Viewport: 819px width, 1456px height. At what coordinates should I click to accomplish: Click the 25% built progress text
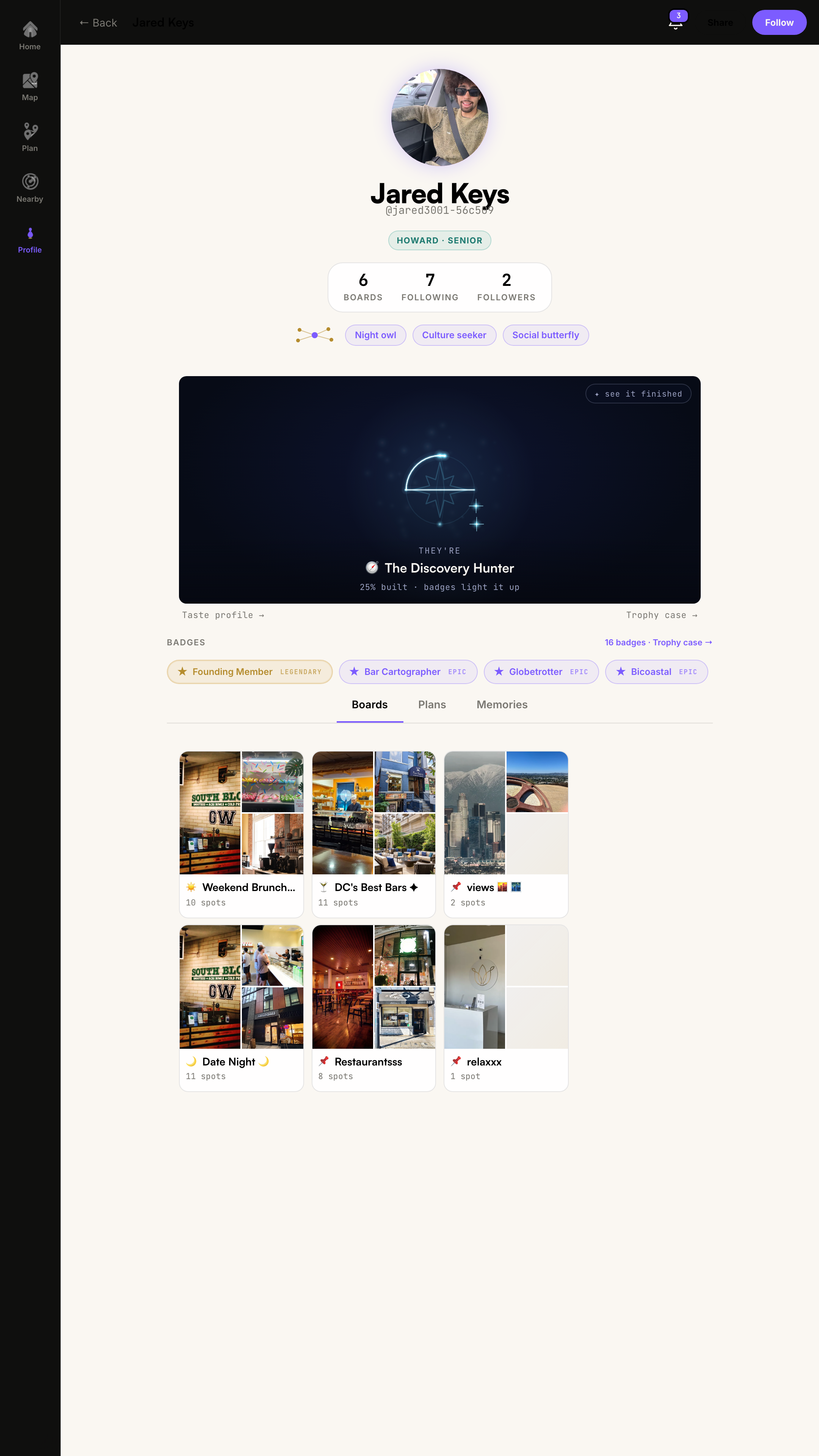tap(439, 587)
